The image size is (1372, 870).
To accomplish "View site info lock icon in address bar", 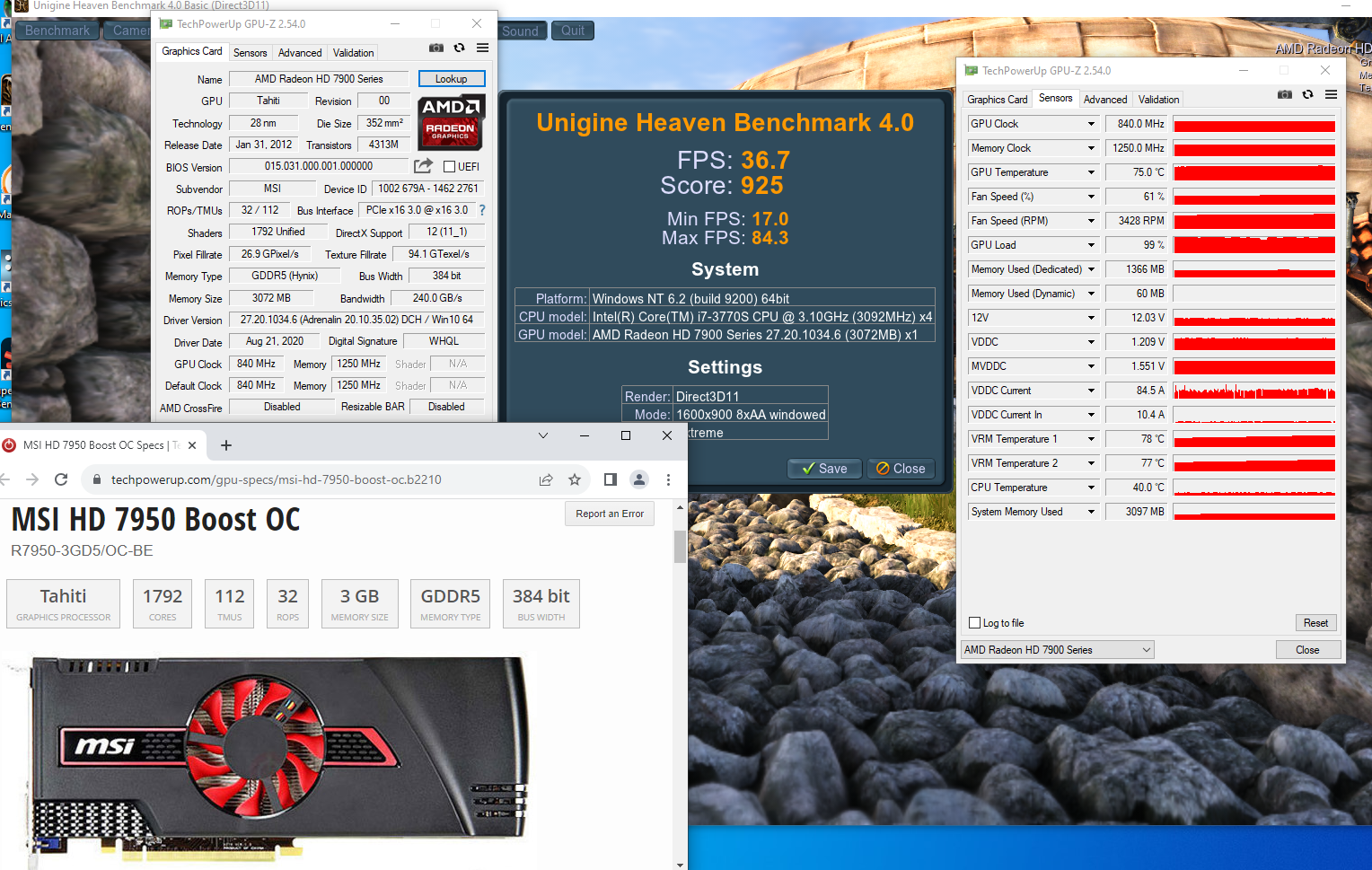I will point(97,479).
